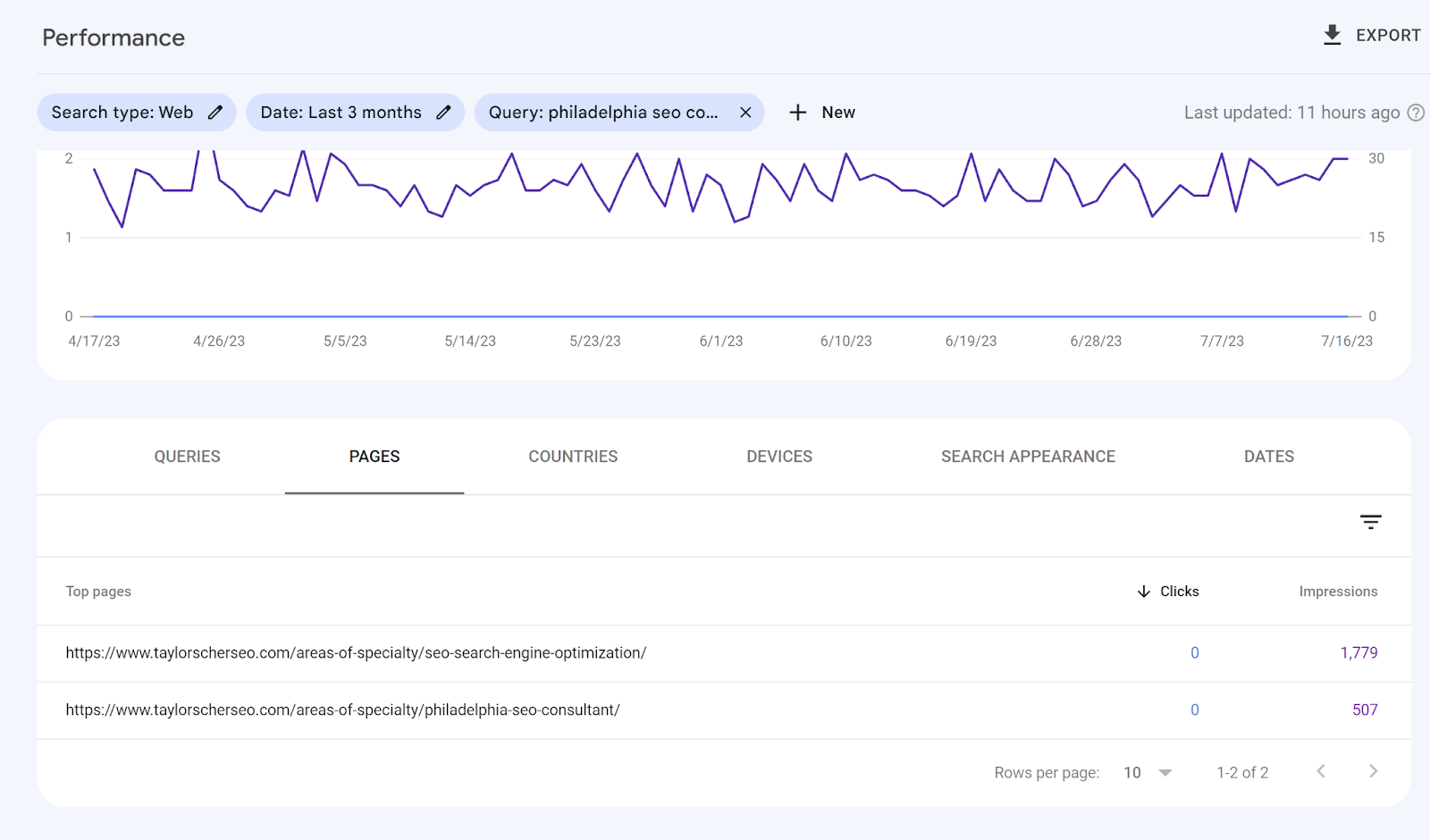Sort by Clicks column arrow
Image resolution: width=1430 pixels, height=840 pixels.
(x=1144, y=592)
